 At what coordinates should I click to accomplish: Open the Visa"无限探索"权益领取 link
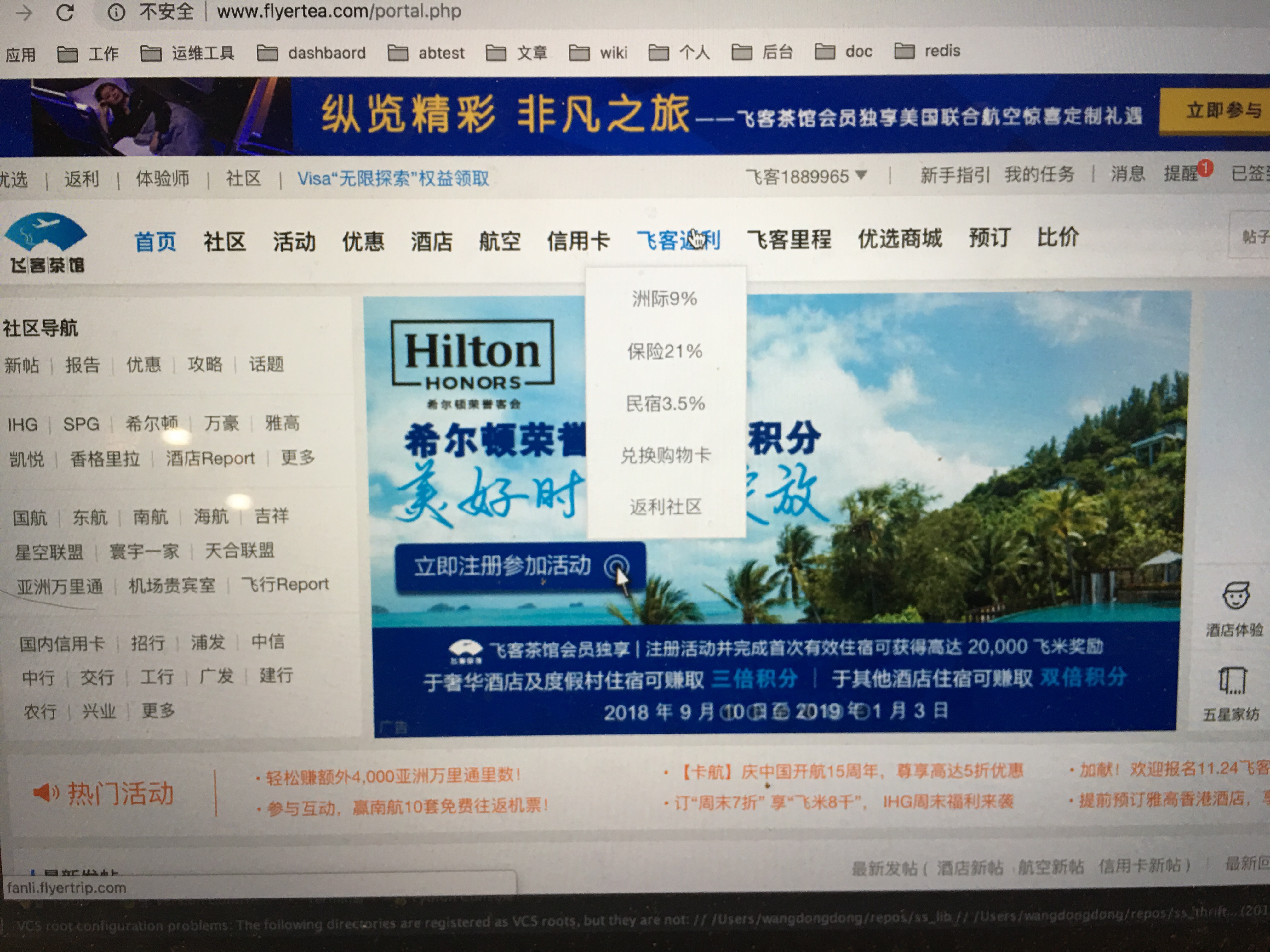[393, 178]
